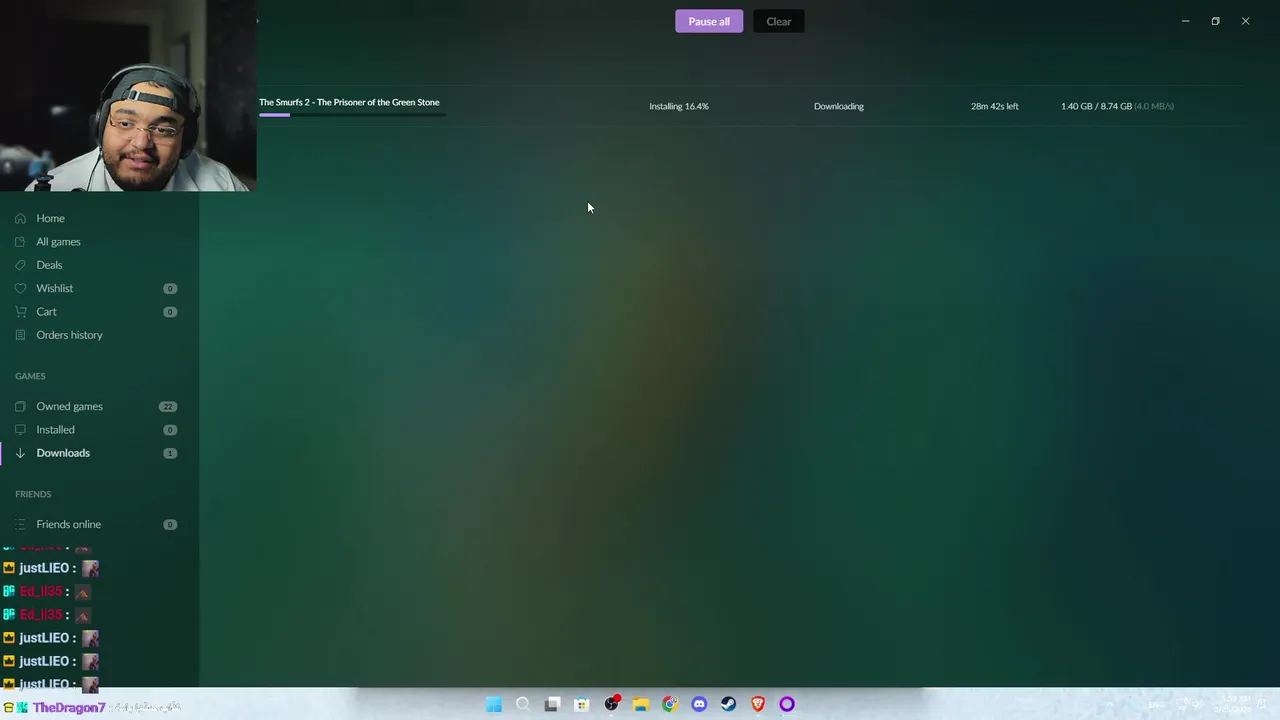Image resolution: width=1280 pixels, height=720 pixels.
Task: Click the '28m 42s left' time estimate
Action: coord(995,106)
